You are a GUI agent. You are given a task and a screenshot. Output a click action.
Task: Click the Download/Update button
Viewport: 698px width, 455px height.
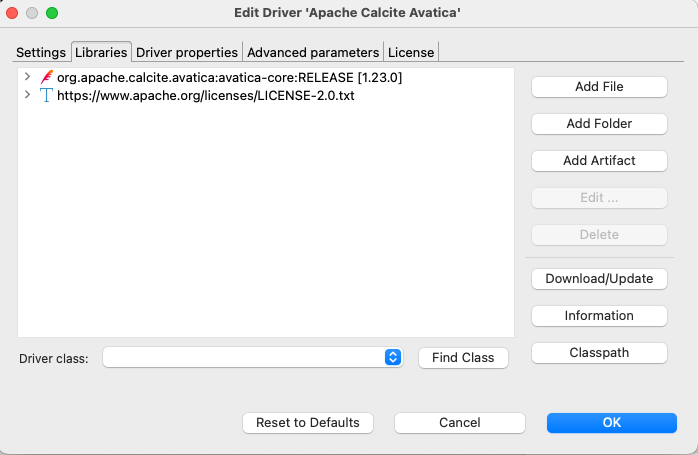coord(599,279)
